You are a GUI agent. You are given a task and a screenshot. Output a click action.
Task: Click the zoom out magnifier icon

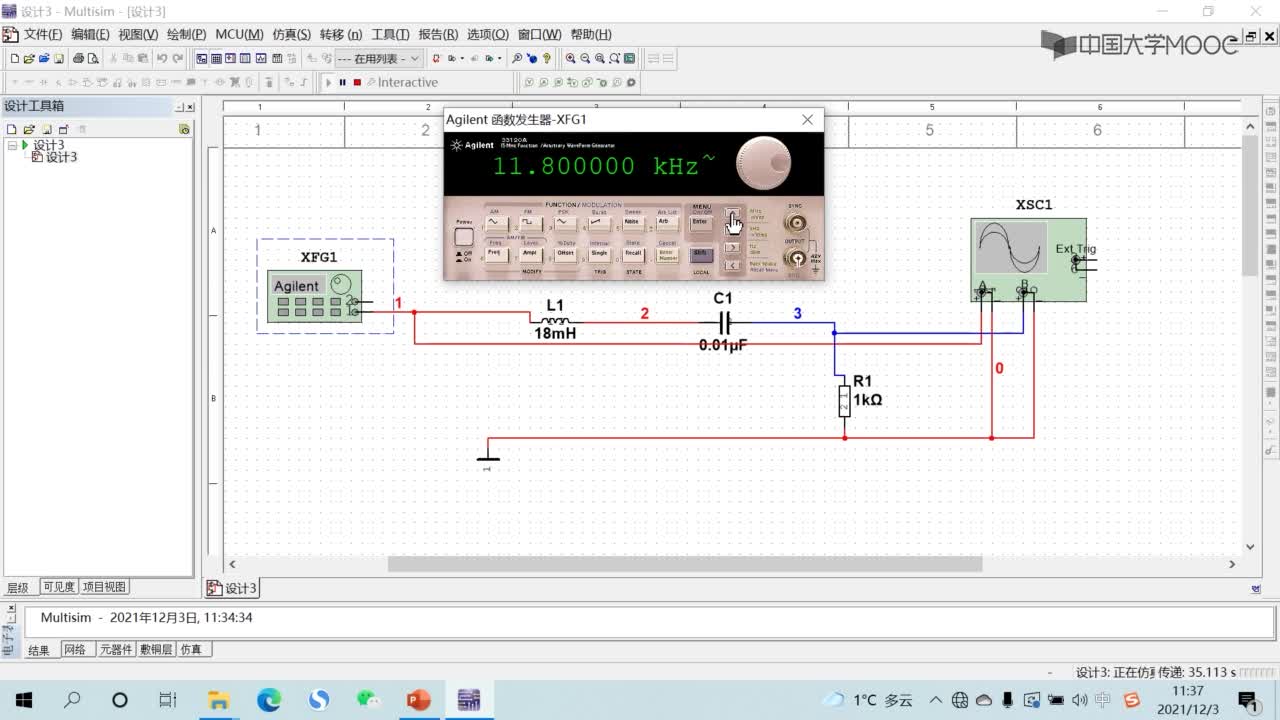(586, 59)
